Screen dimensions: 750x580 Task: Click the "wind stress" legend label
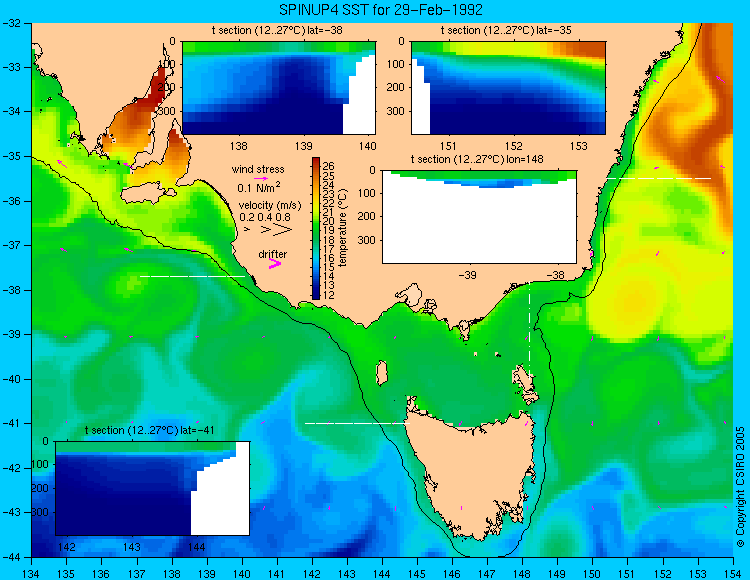tap(258, 169)
